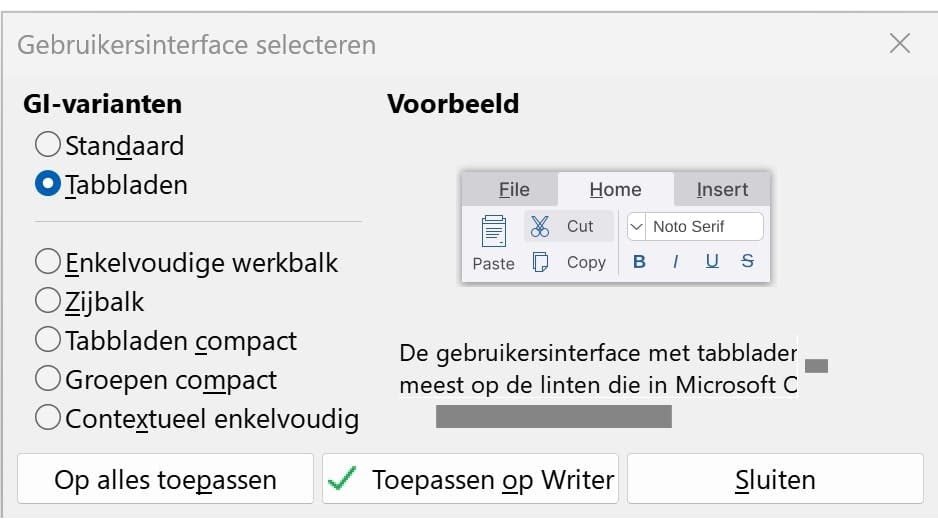Click the Paste clipboard icon in preview

[493, 231]
